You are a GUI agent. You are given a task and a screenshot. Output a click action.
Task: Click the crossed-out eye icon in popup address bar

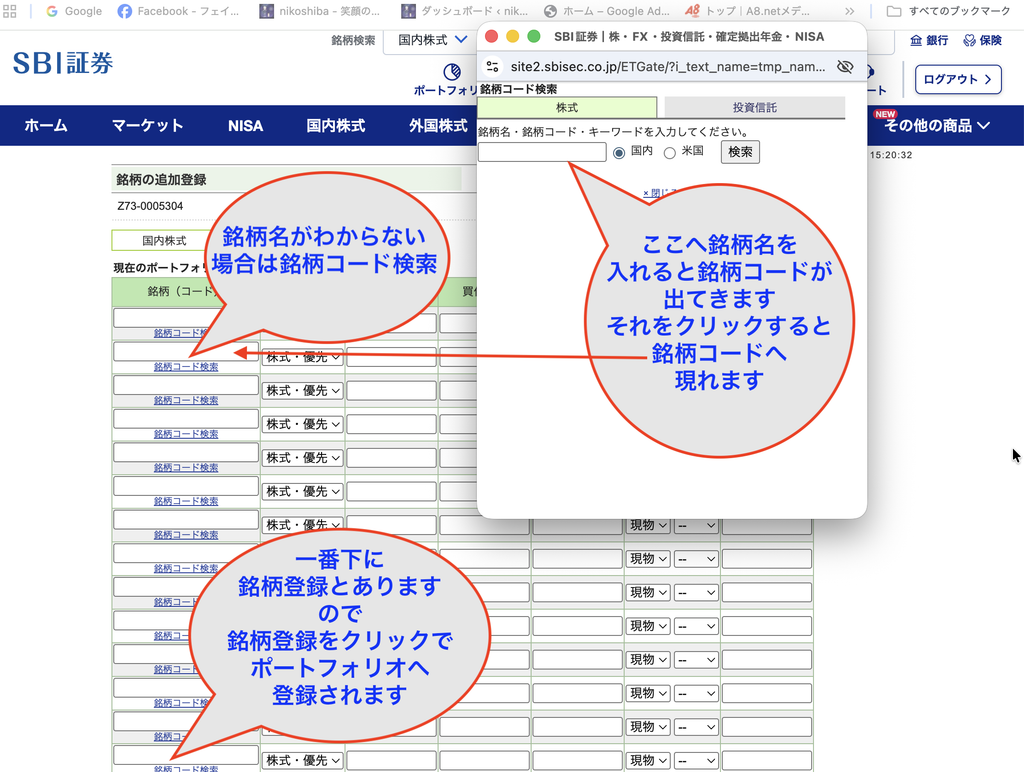click(x=845, y=67)
